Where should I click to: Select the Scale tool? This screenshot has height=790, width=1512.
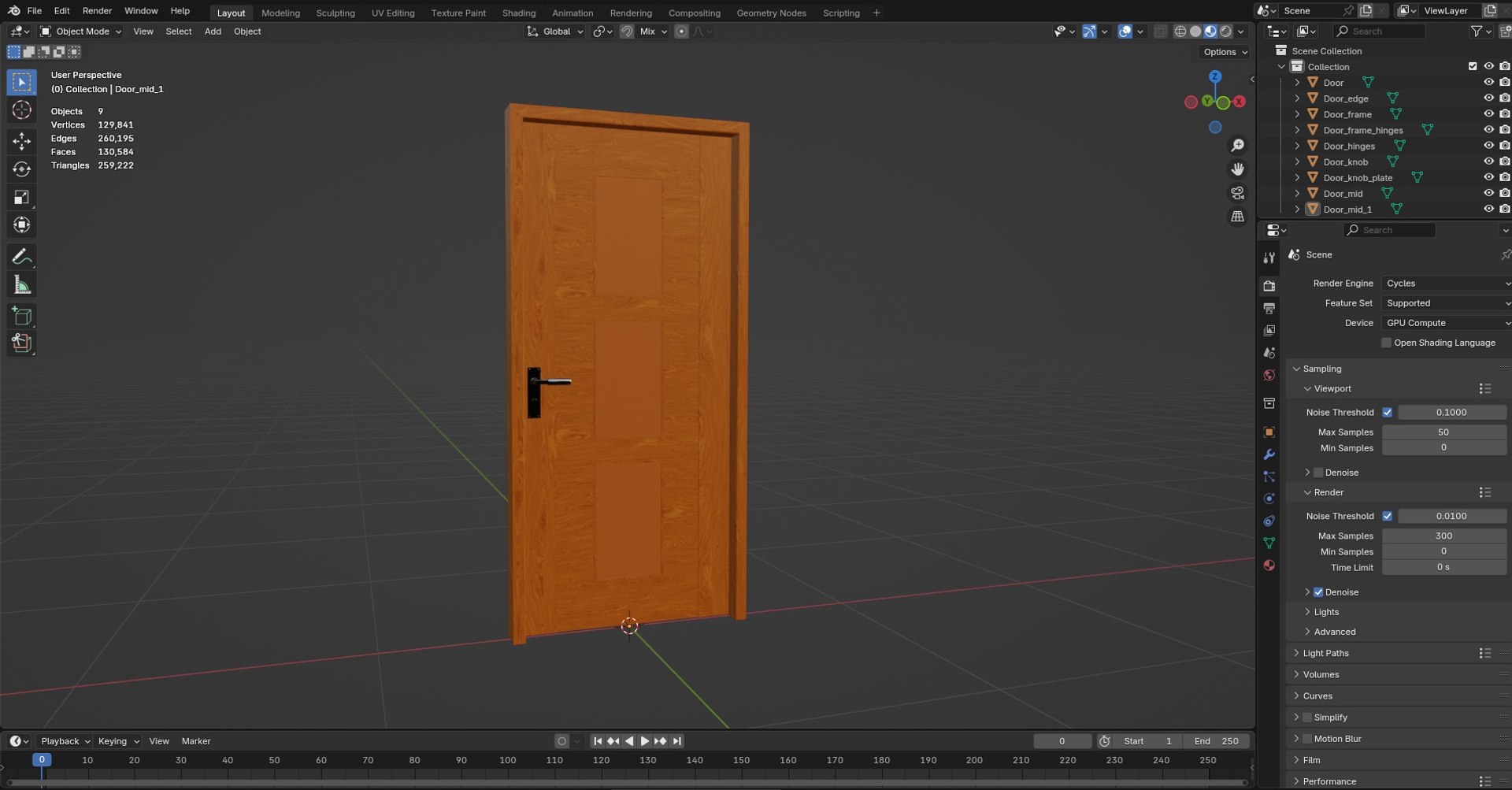click(22, 197)
